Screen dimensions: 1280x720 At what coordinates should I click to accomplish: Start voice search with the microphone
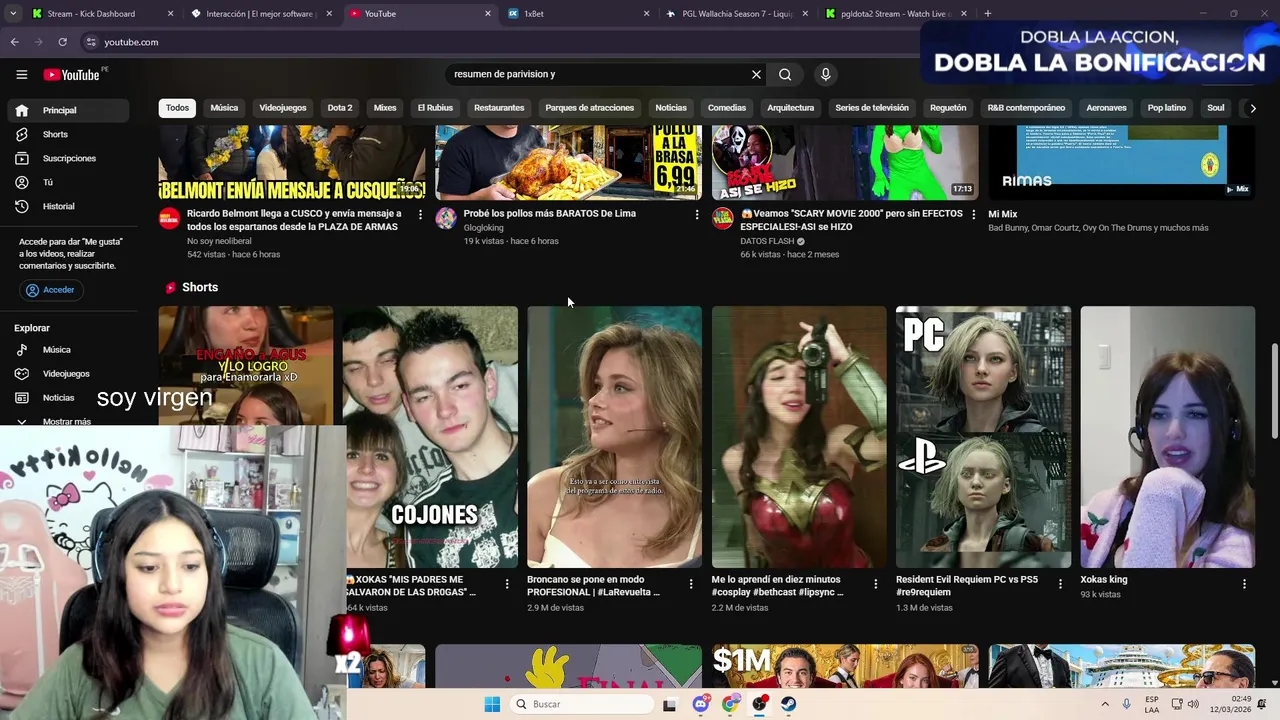(825, 74)
